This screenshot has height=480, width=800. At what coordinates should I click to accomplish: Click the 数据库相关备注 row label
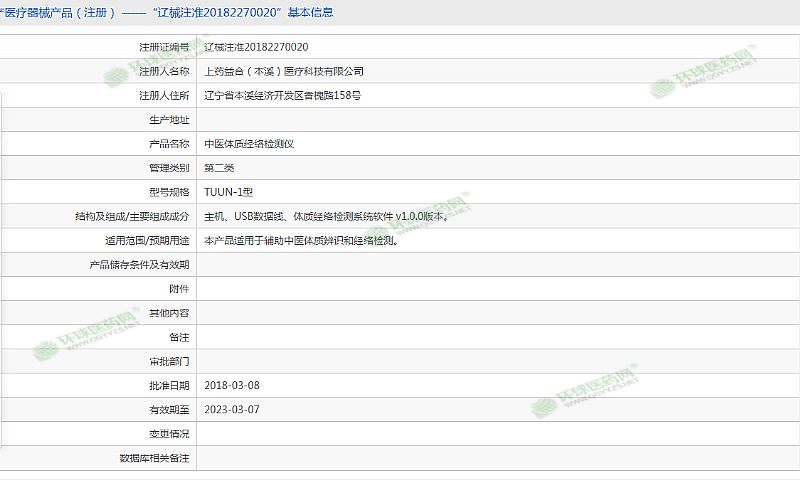[154, 457]
